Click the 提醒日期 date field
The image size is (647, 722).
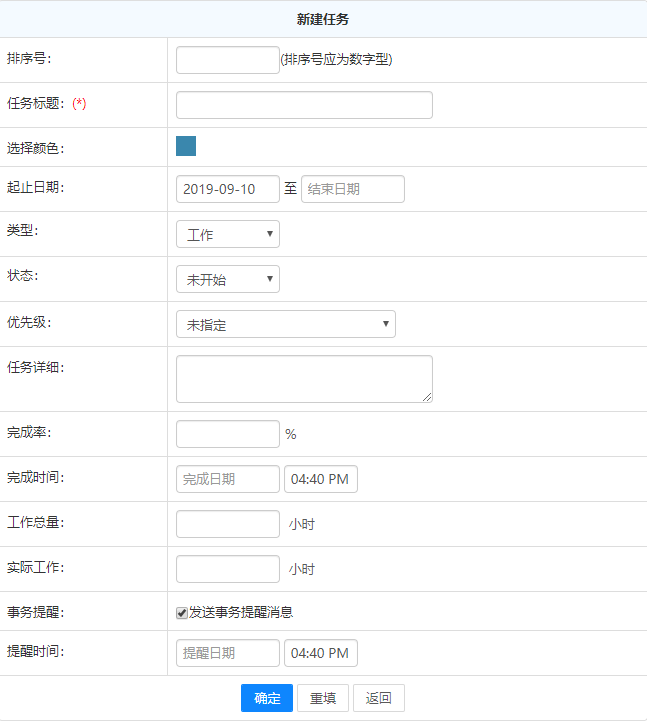click(x=227, y=653)
